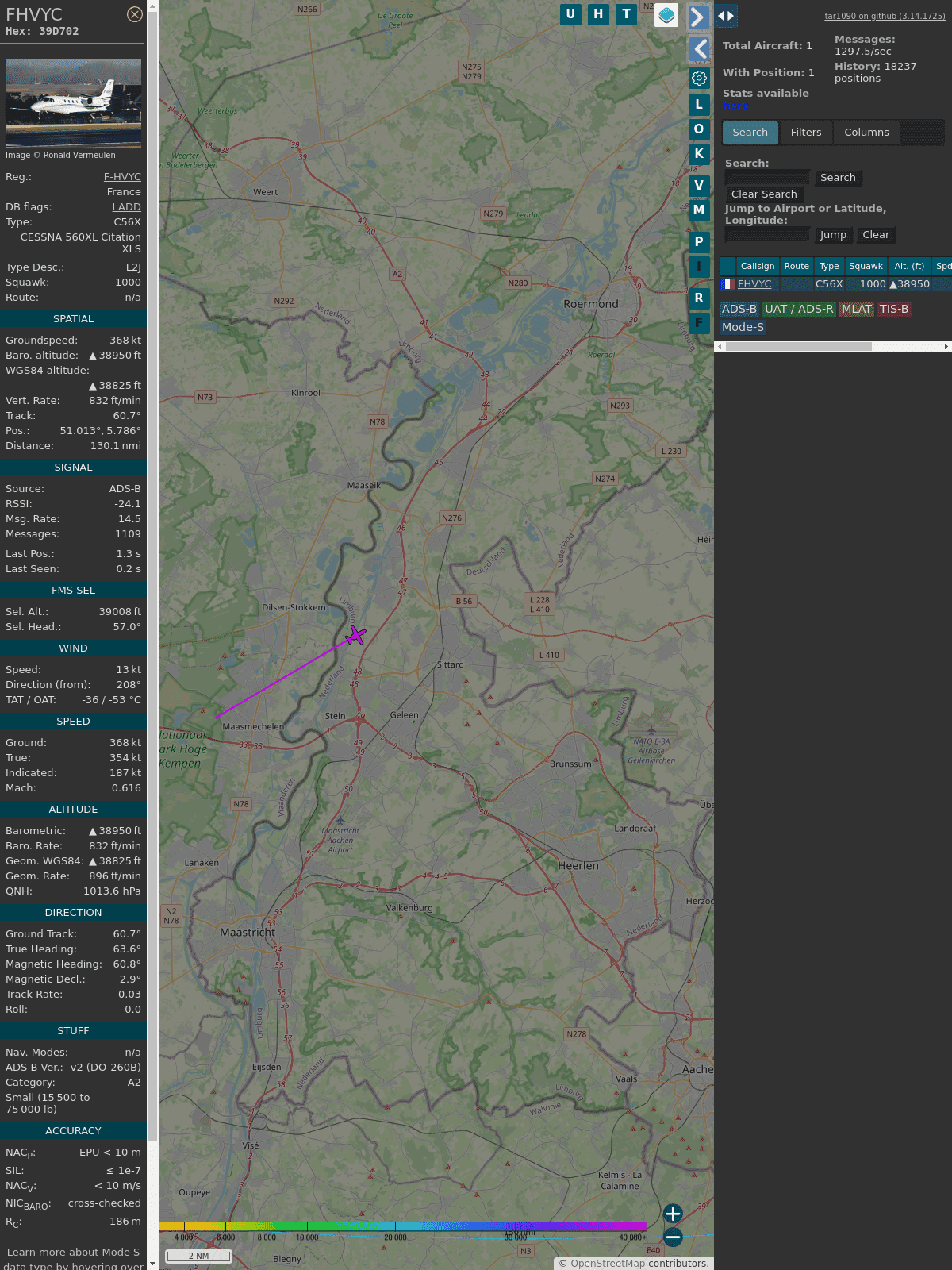The image size is (952, 1270).
Task: Toggle the R map option
Action: [x=699, y=298]
